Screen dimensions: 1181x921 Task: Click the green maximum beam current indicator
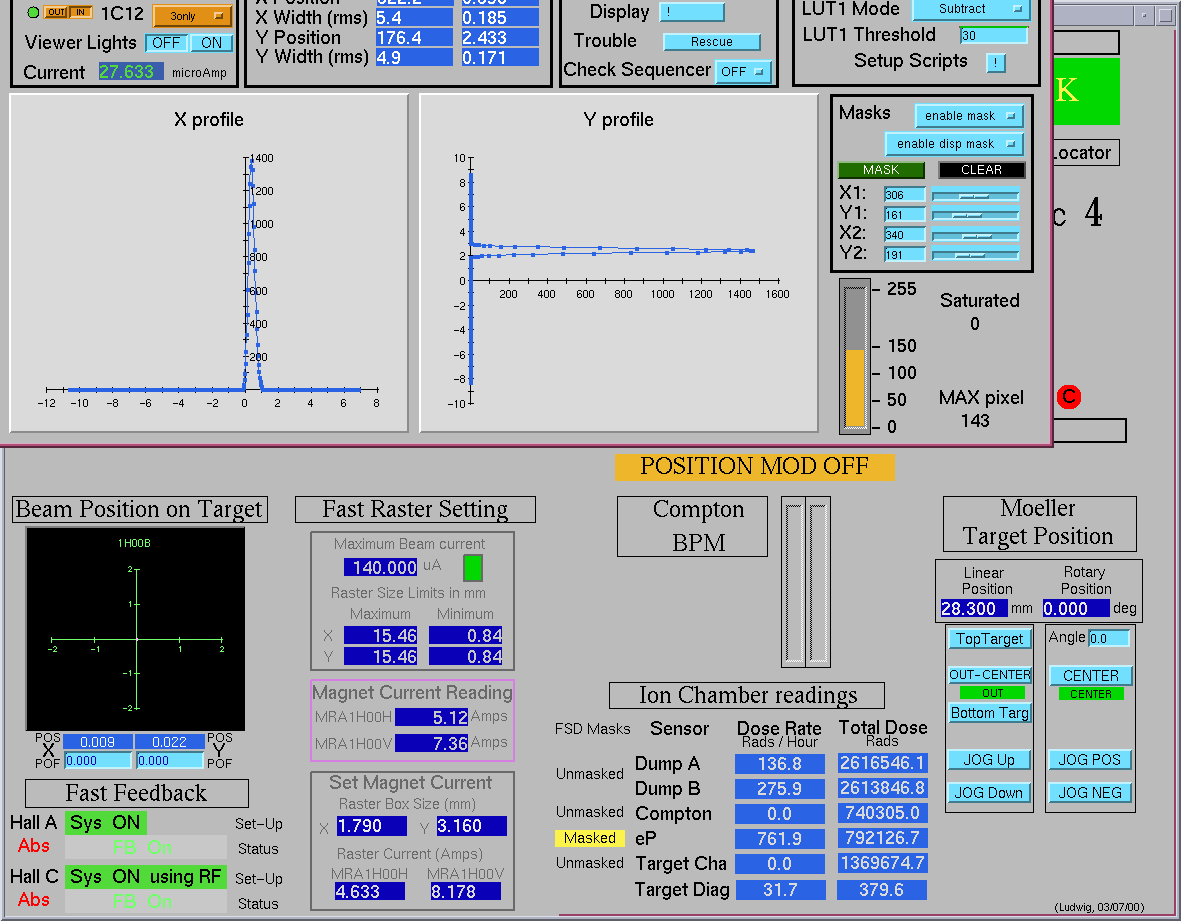(473, 568)
